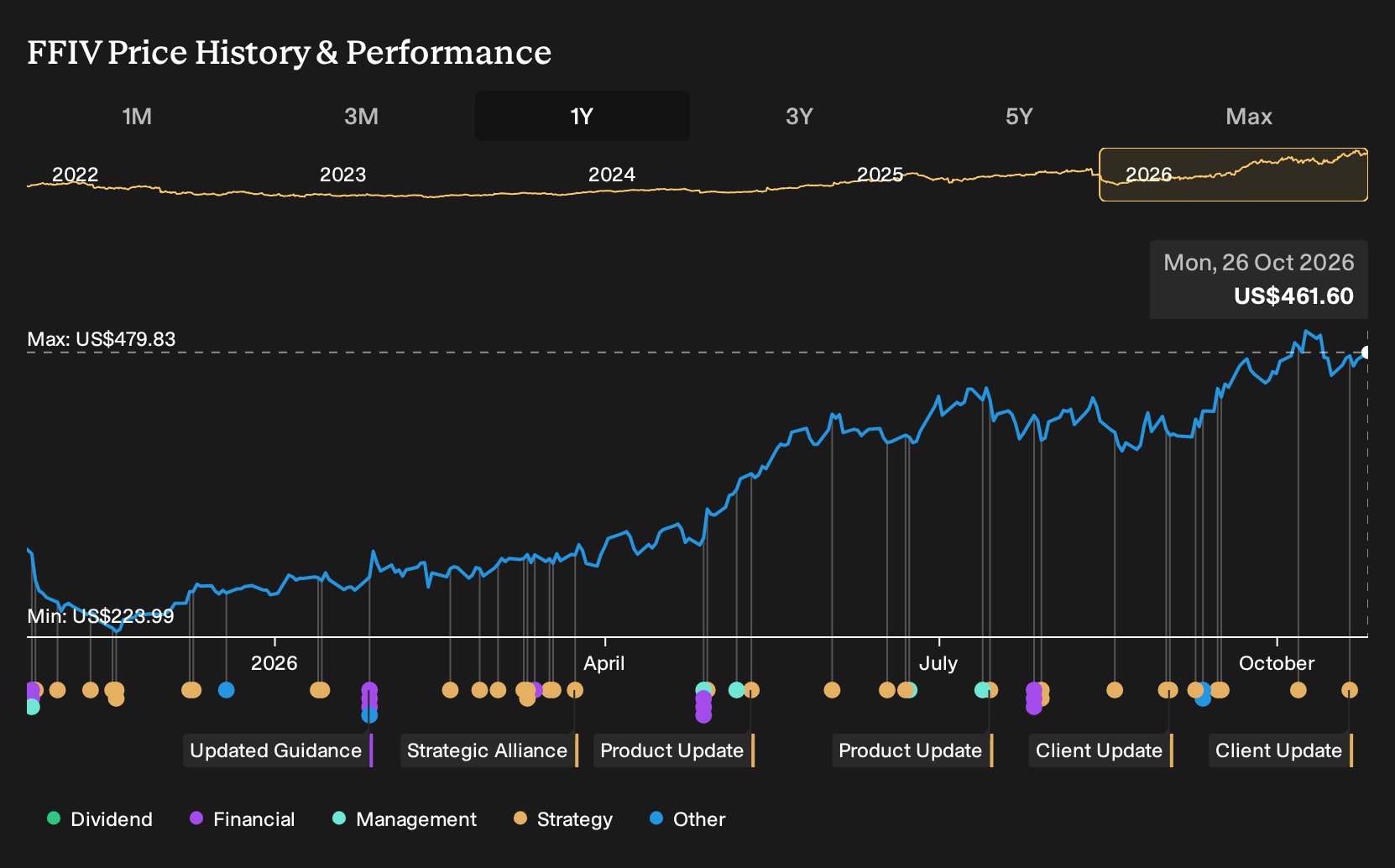
Task: Click the October axis label
Action: coord(1277,663)
